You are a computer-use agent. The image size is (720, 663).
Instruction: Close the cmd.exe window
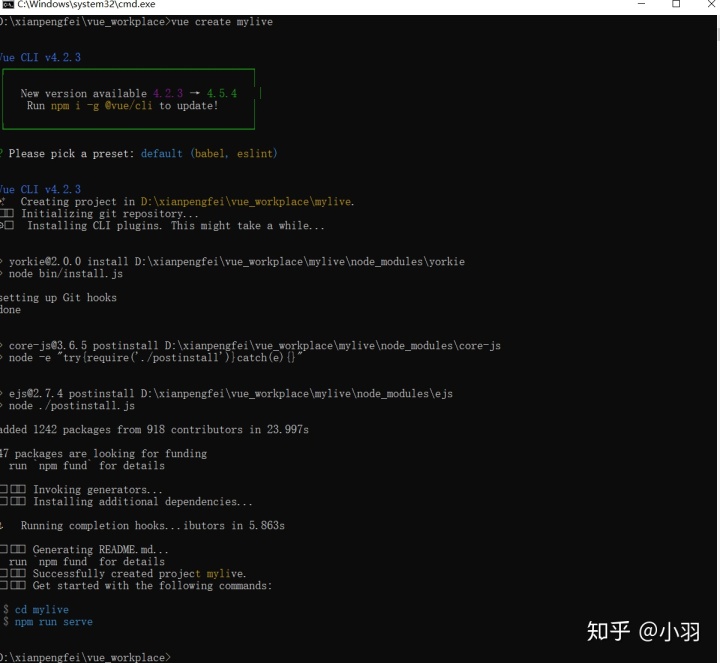[711, 4]
